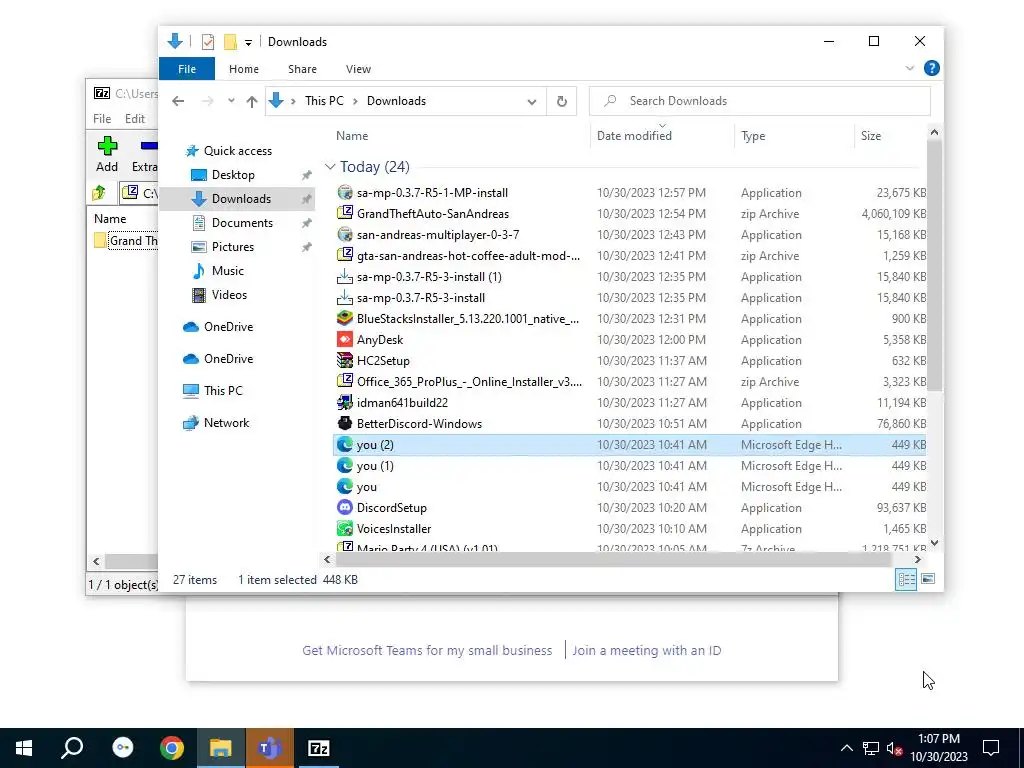Click the idman641build22 file icon
This screenshot has width=1024, height=768.
tap(345, 402)
